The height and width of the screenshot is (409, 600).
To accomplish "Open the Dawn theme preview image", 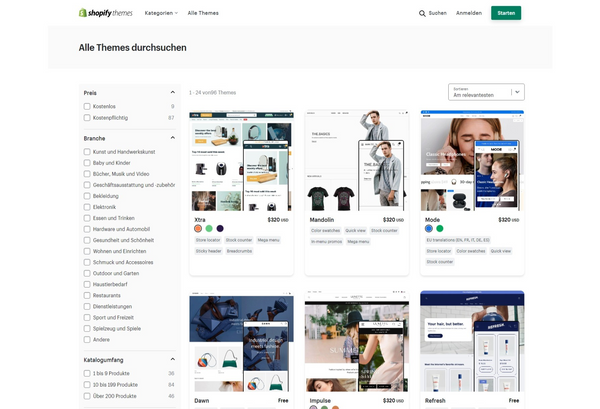I will pyautogui.click(x=241, y=341).
